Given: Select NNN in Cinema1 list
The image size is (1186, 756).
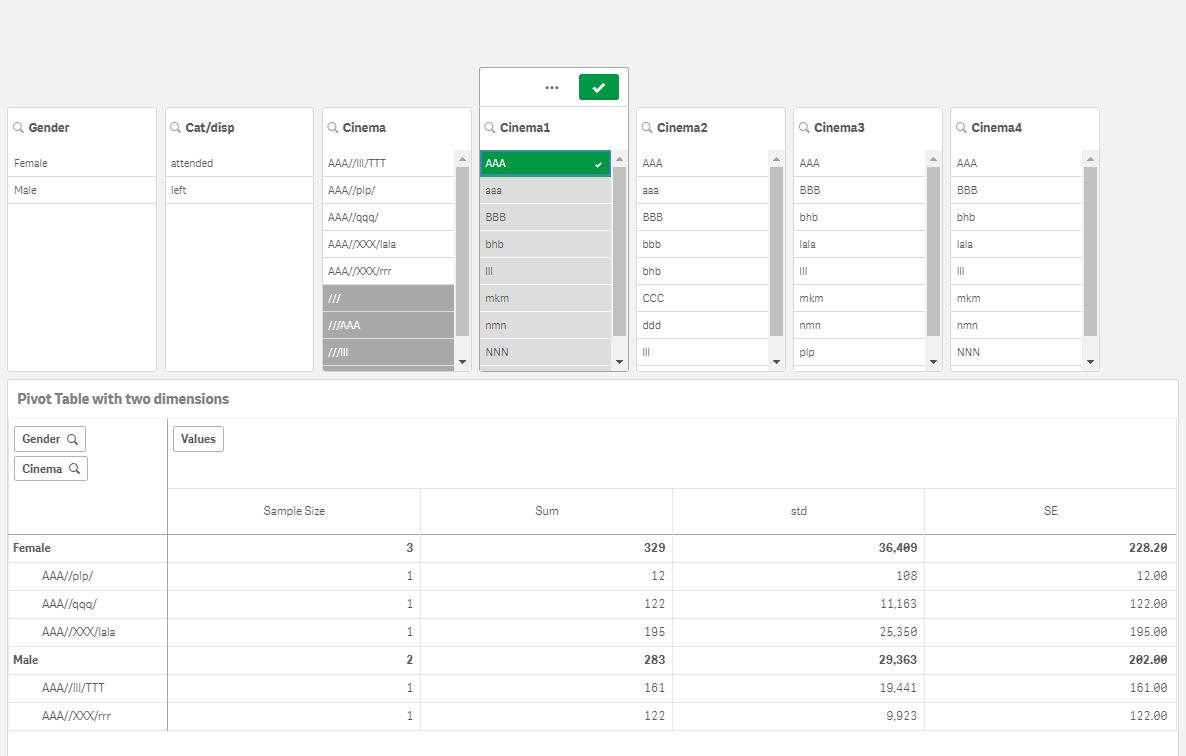Looking at the screenshot, I should pyautogui.click(x=545, y=352).
